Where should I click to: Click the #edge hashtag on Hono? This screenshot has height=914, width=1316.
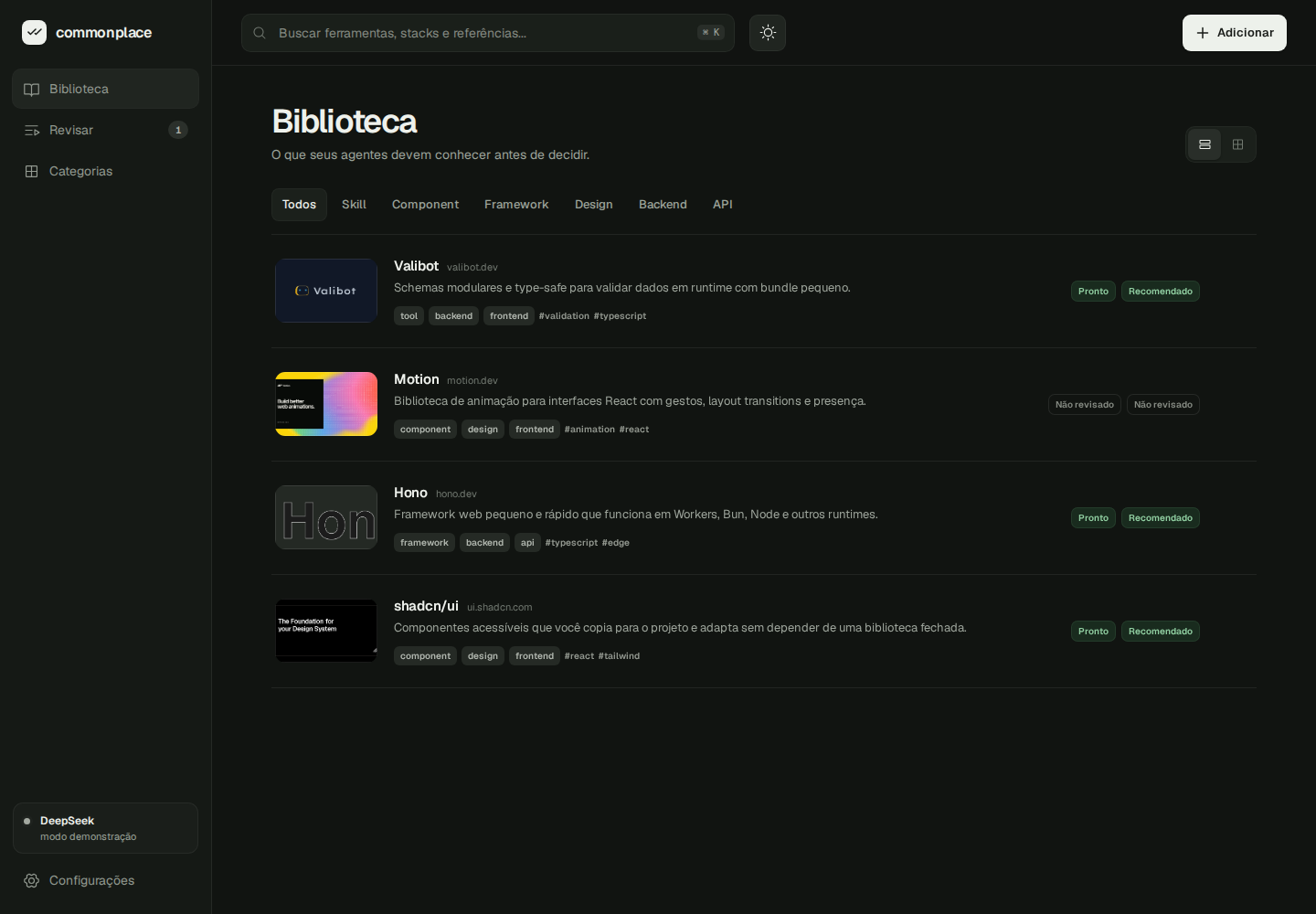[x=615, y=543]
